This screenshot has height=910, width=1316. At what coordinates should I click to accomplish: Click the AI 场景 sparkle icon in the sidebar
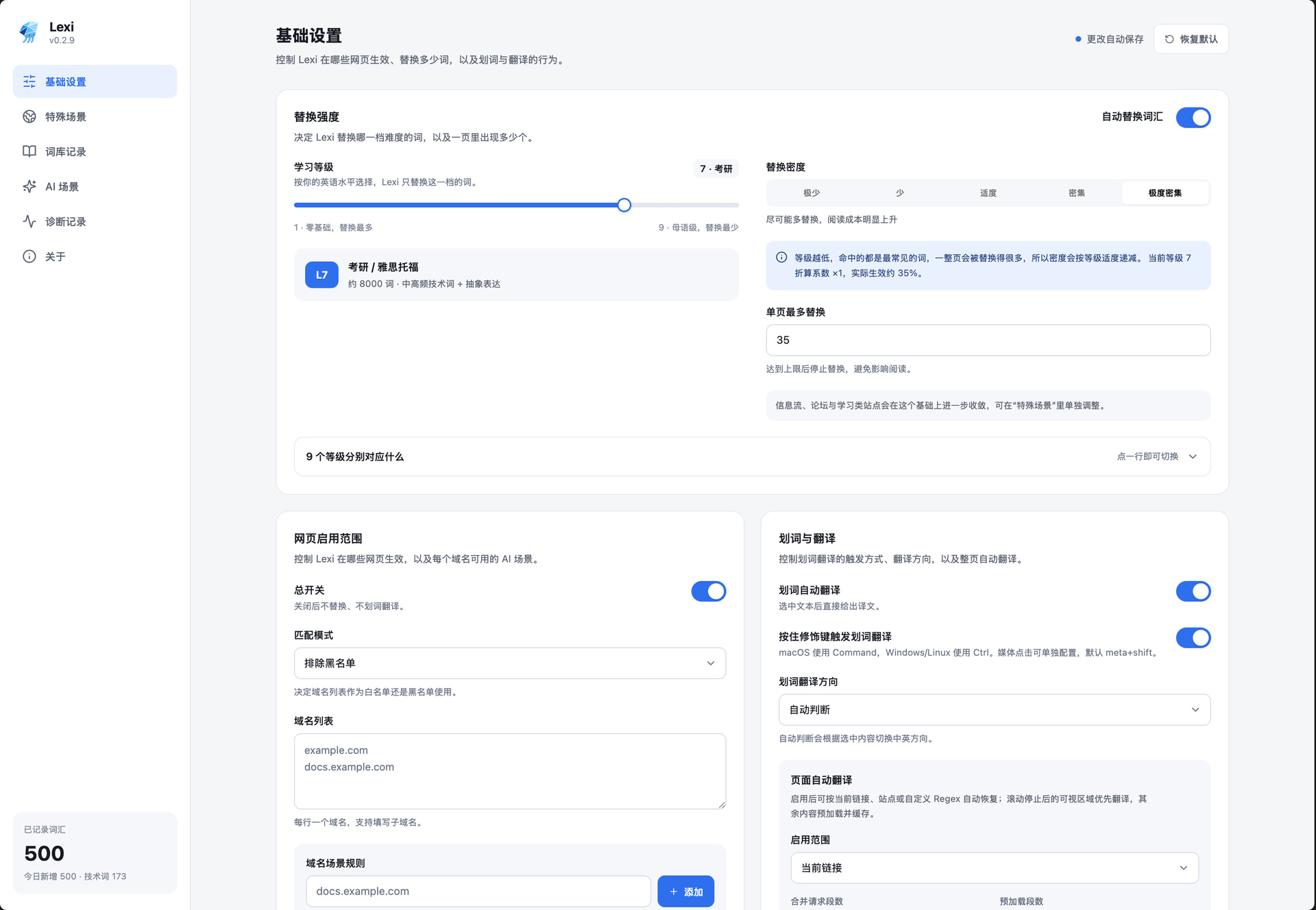pos(29,186)
